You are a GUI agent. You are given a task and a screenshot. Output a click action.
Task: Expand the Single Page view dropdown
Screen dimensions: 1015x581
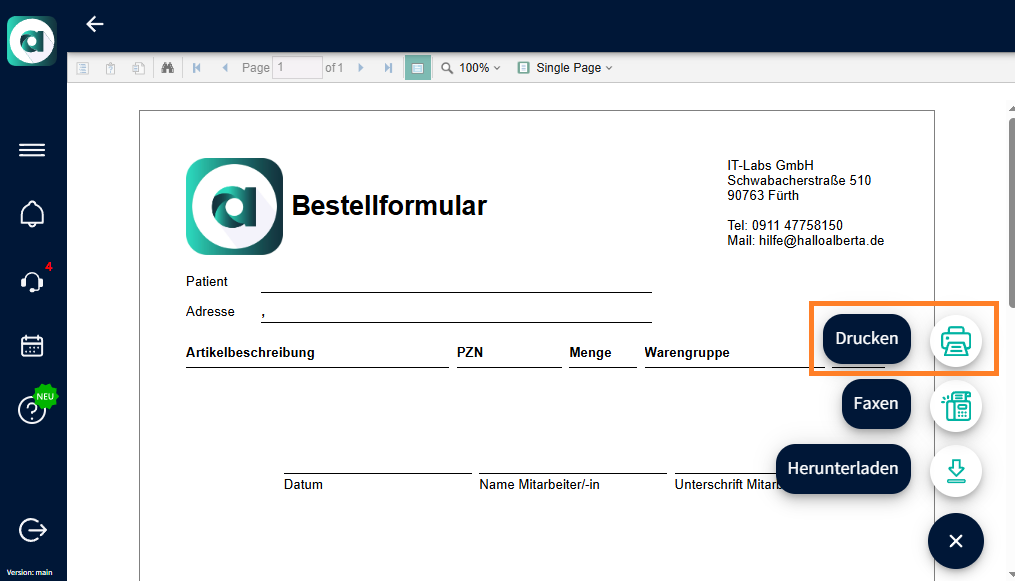[565, 68]
